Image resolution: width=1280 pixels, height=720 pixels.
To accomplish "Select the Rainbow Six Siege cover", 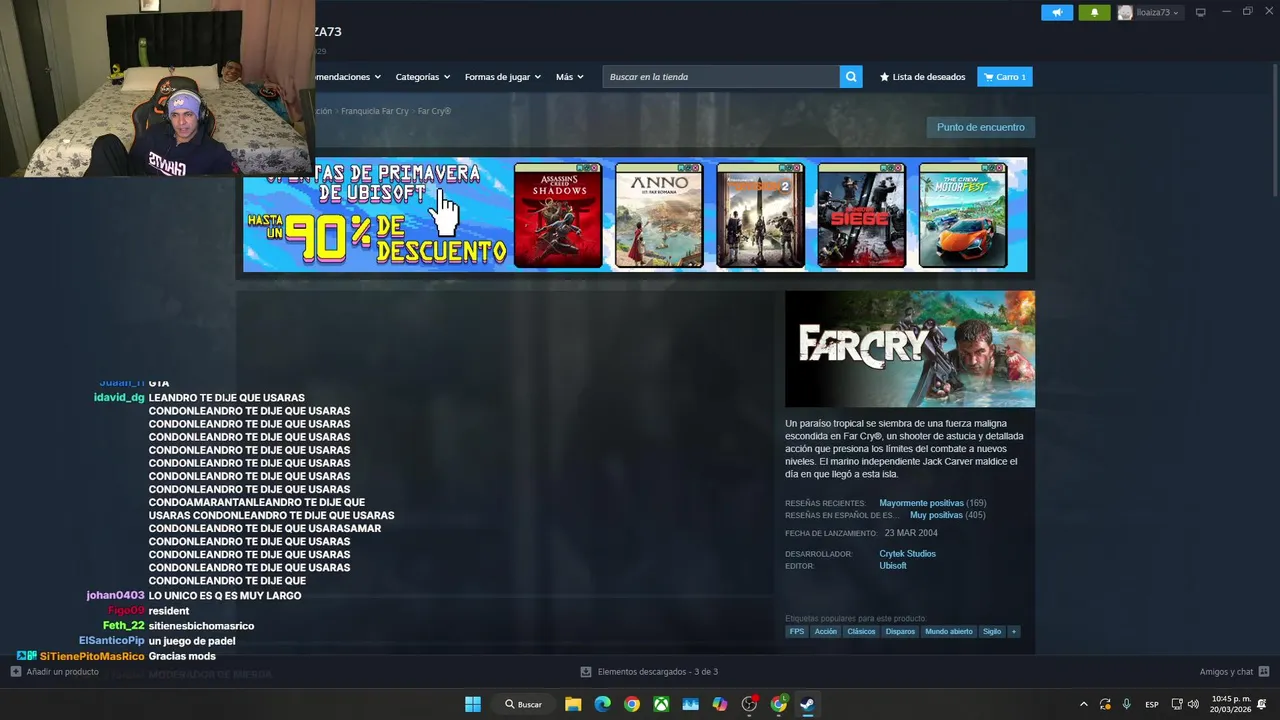I will coord(861,215).
